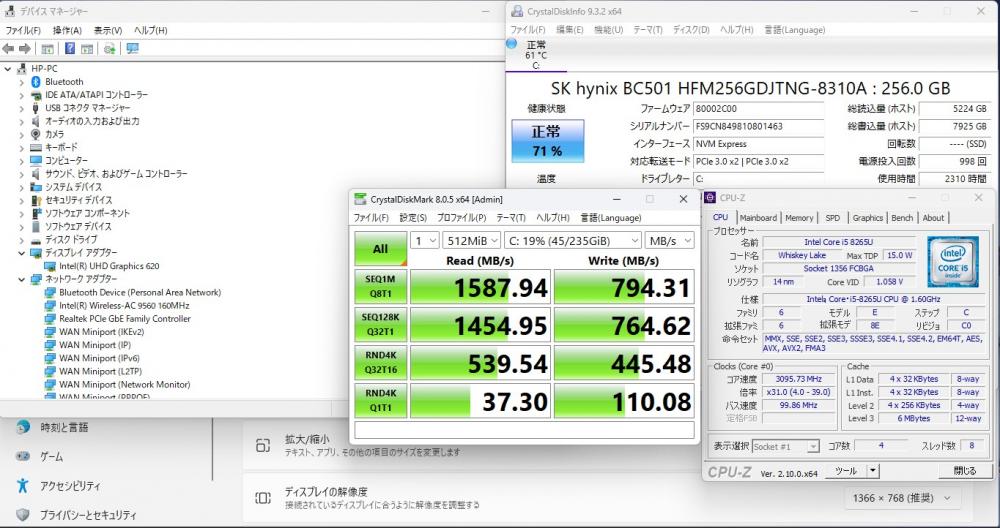Click the disk status circle icon in CrystalDiskInfo
Image resolution: width=1000 pixels, height=528 pixels.
[511, 43]
